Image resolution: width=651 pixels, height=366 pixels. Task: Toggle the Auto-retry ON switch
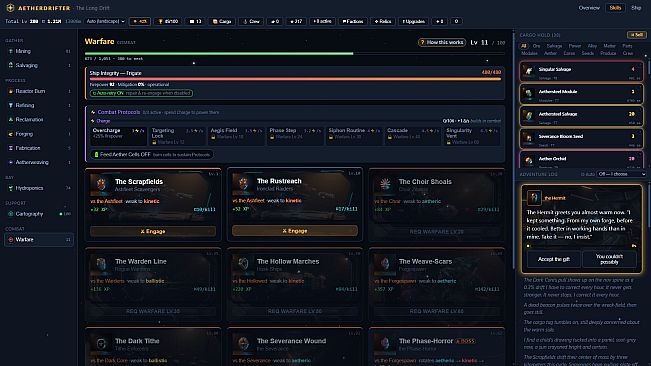tap(141, 93)
